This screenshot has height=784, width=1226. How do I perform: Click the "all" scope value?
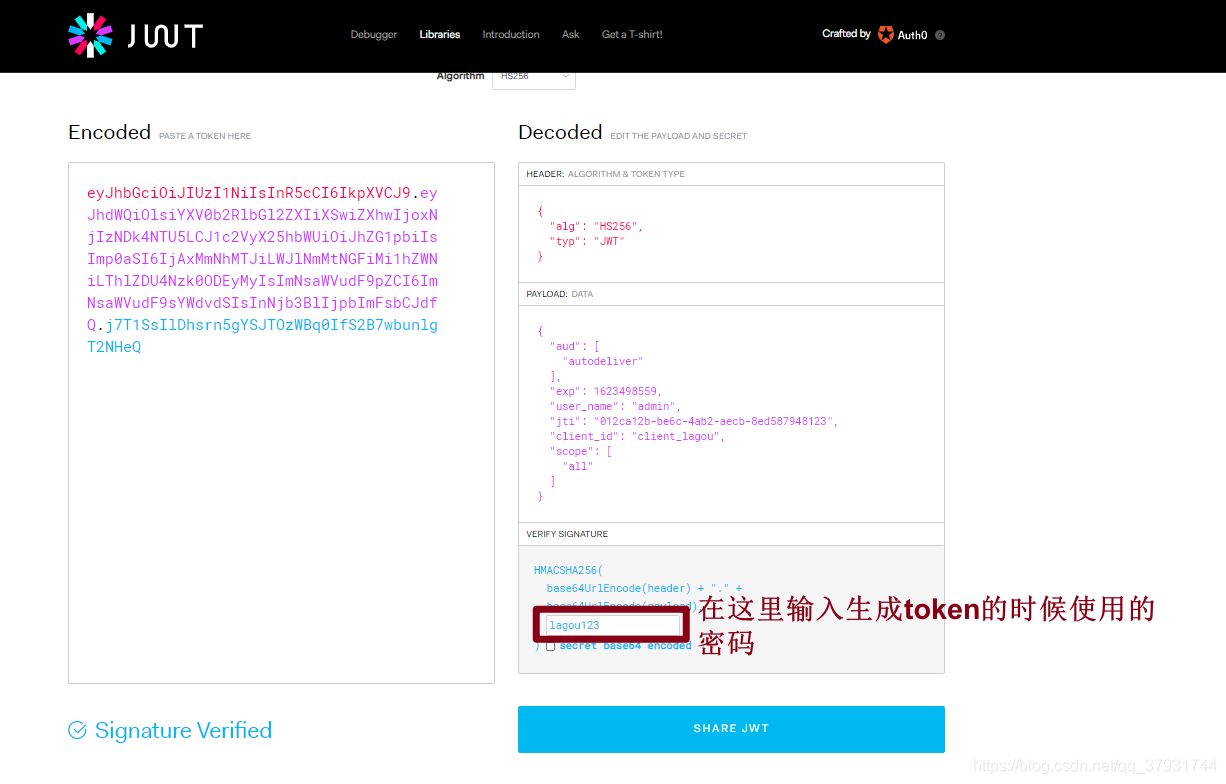pos(578,466)
